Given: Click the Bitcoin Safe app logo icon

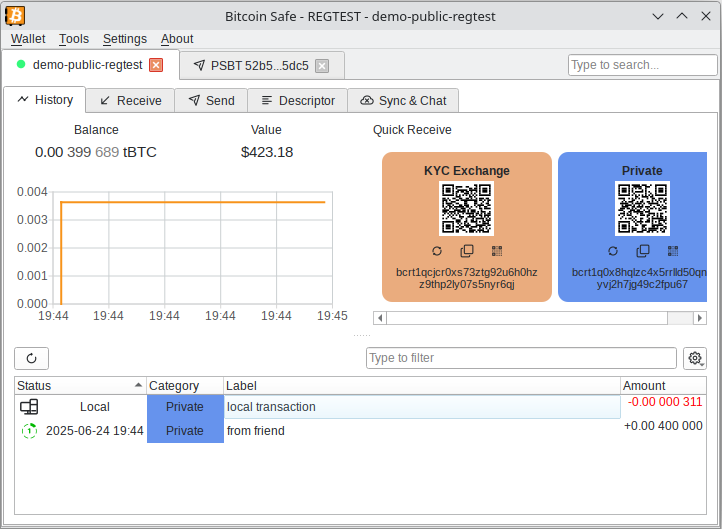Looking at the screenshot, I should (x=15, y=16).
